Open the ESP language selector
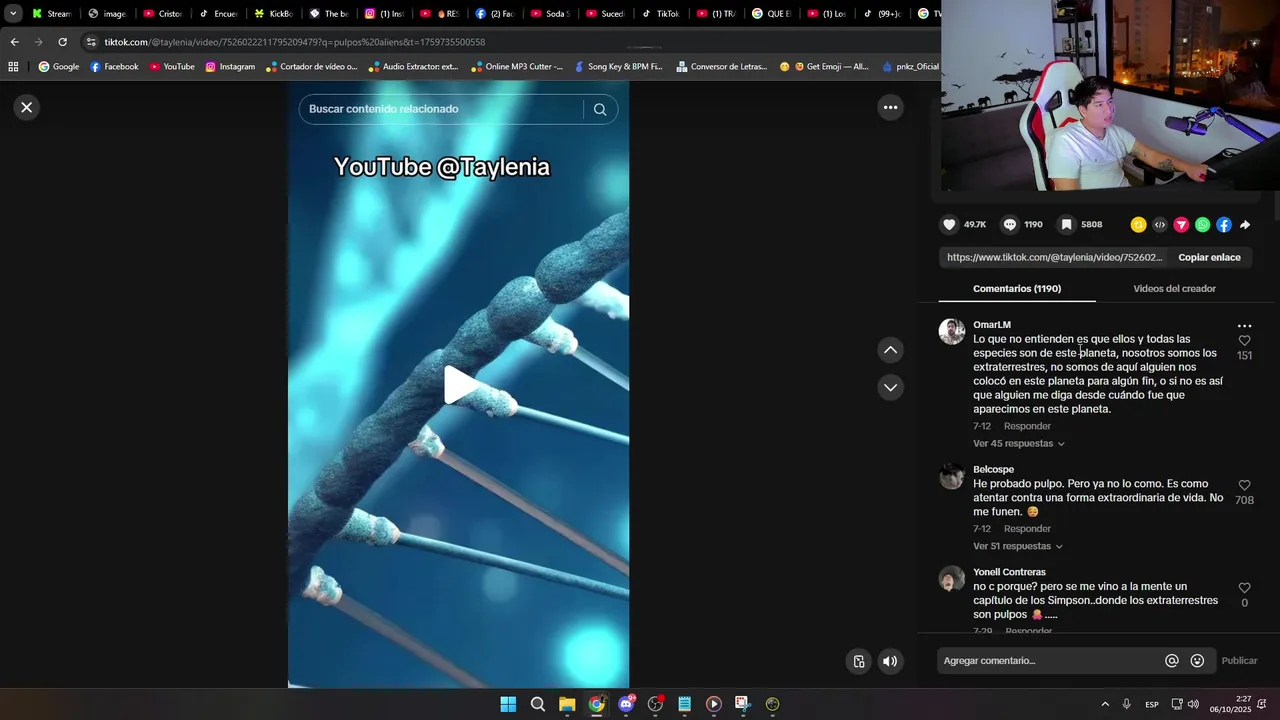Viewport: 1280px width, 720px height. coord(1152,704)
